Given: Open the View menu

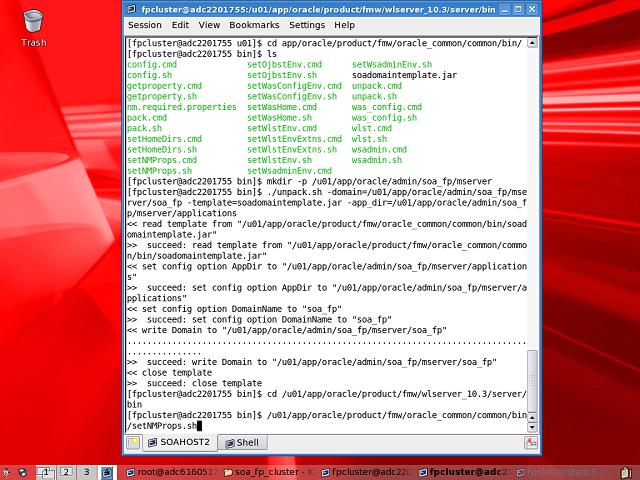Looking at the screenshot, I should 209,25.
